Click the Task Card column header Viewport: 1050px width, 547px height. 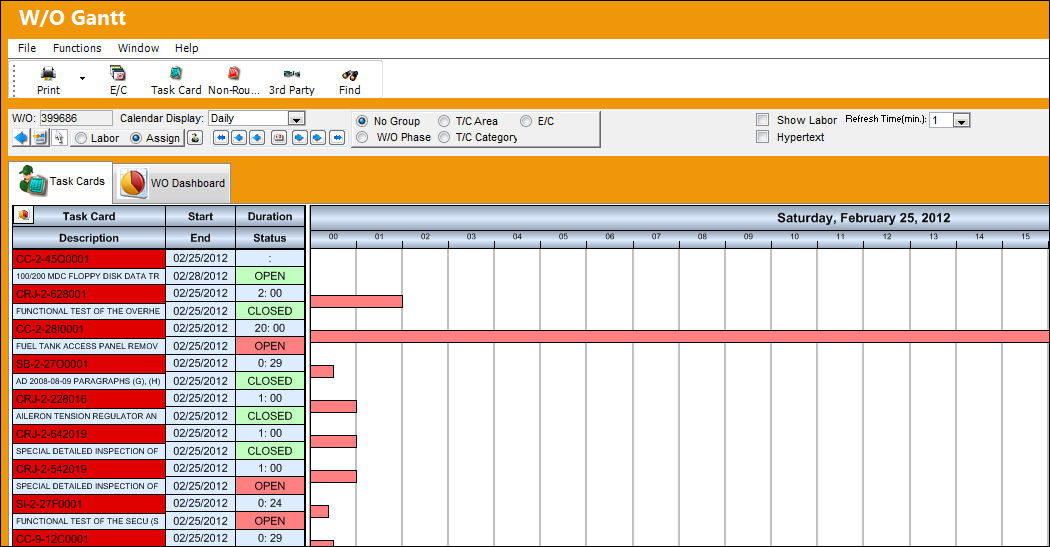click(x=89, y=216)
